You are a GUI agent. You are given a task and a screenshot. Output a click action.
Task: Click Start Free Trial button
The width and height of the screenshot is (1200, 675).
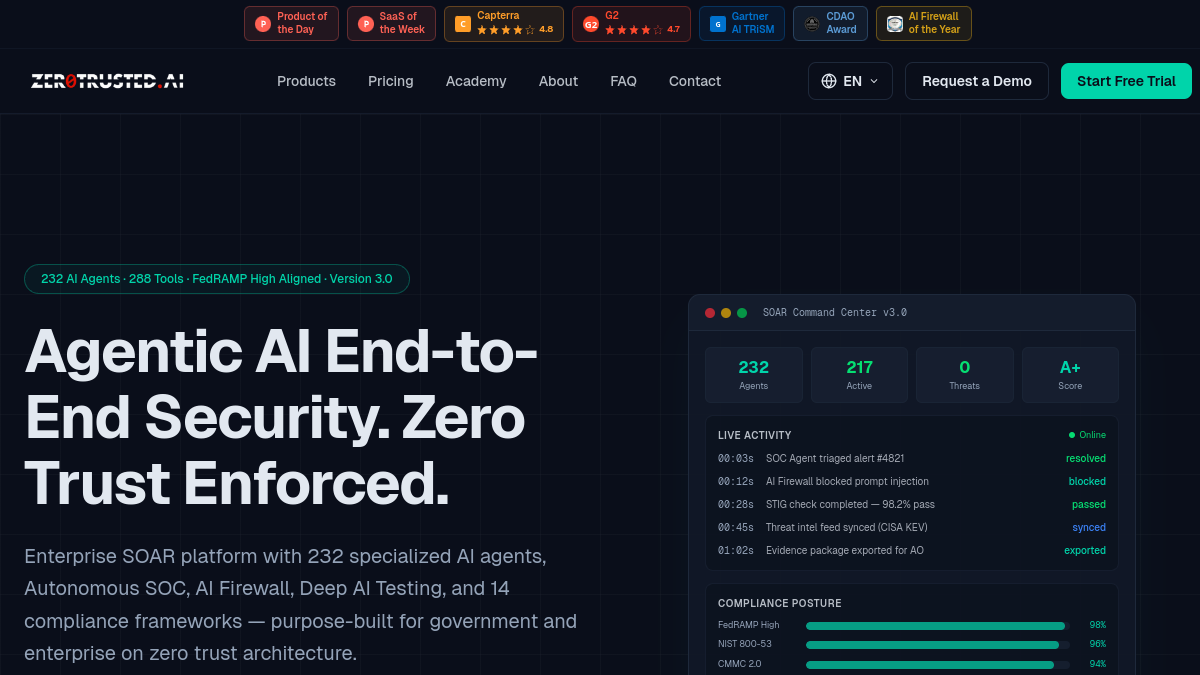click(x=1126, y=81)
